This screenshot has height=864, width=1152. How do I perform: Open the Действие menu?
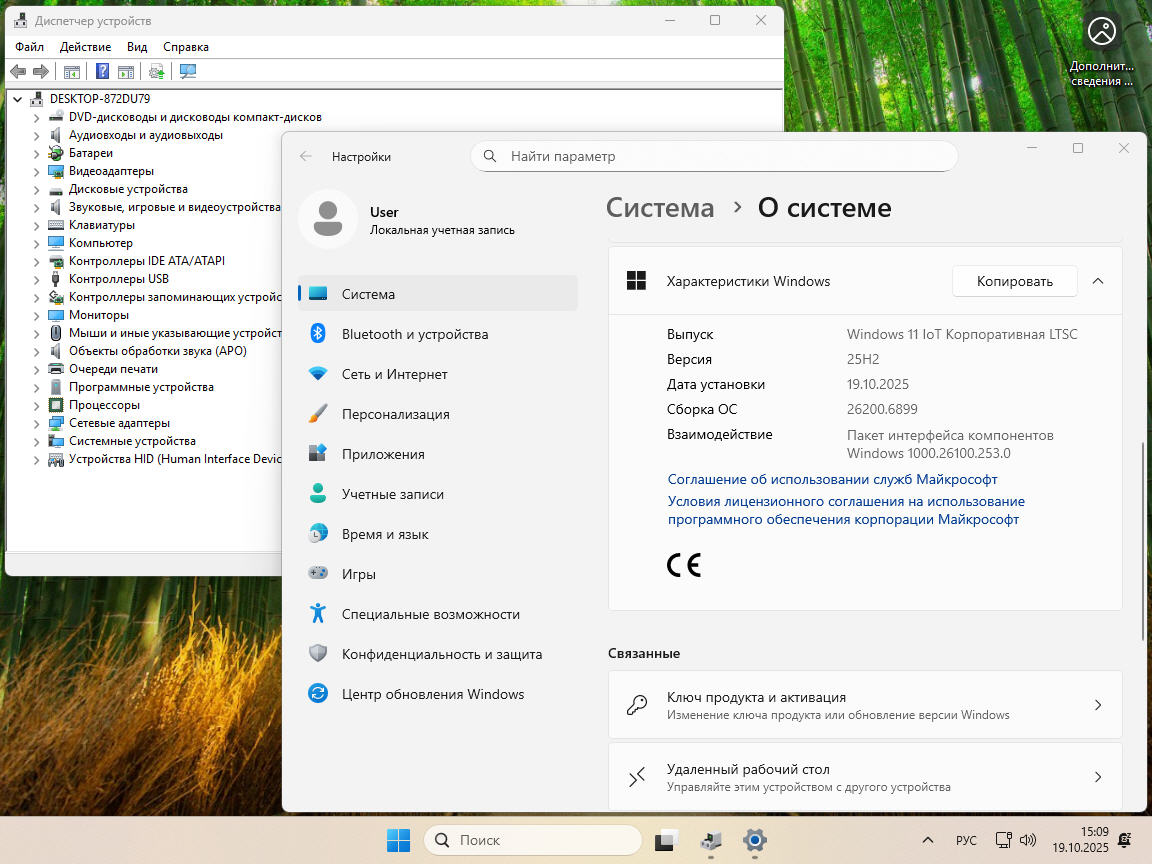tap(85, 47)
